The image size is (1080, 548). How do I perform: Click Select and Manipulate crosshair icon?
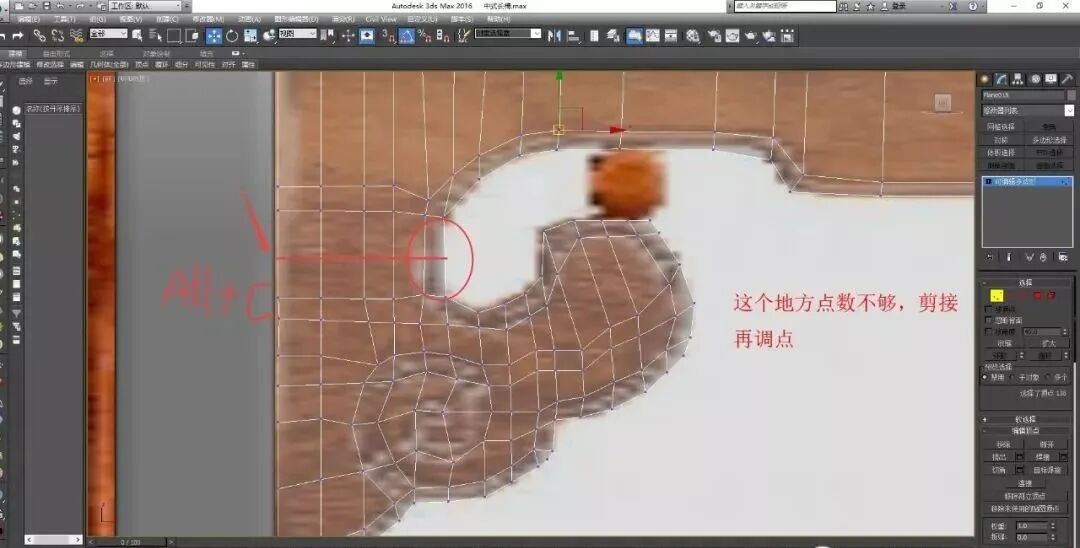pyautogui.click(x=348, y=36)
